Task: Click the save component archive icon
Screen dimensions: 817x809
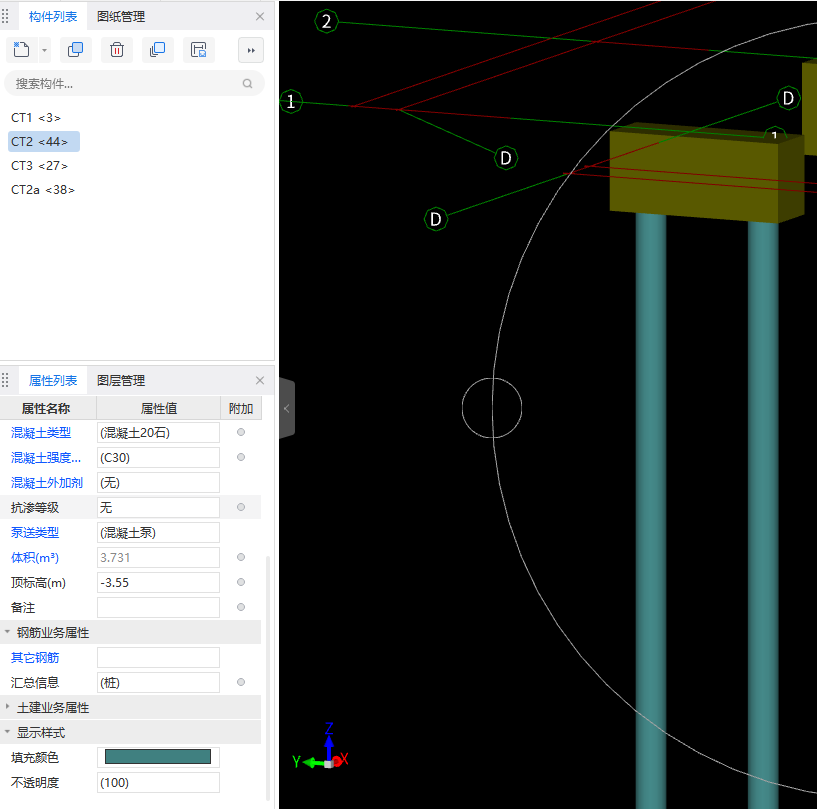Action: point(199,50)
